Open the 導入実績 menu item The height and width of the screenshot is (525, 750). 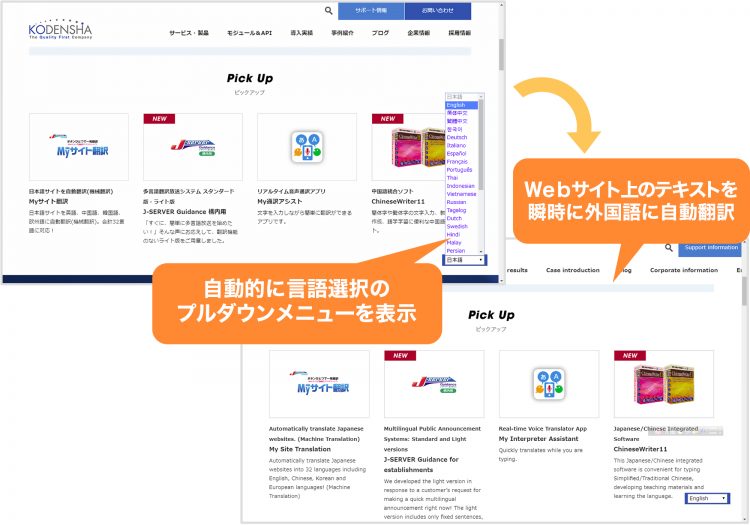[301, 33]
